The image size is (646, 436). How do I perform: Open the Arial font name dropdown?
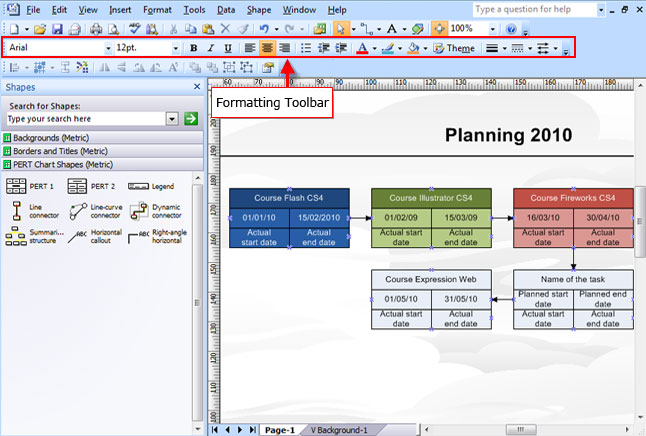coord(108,48)
